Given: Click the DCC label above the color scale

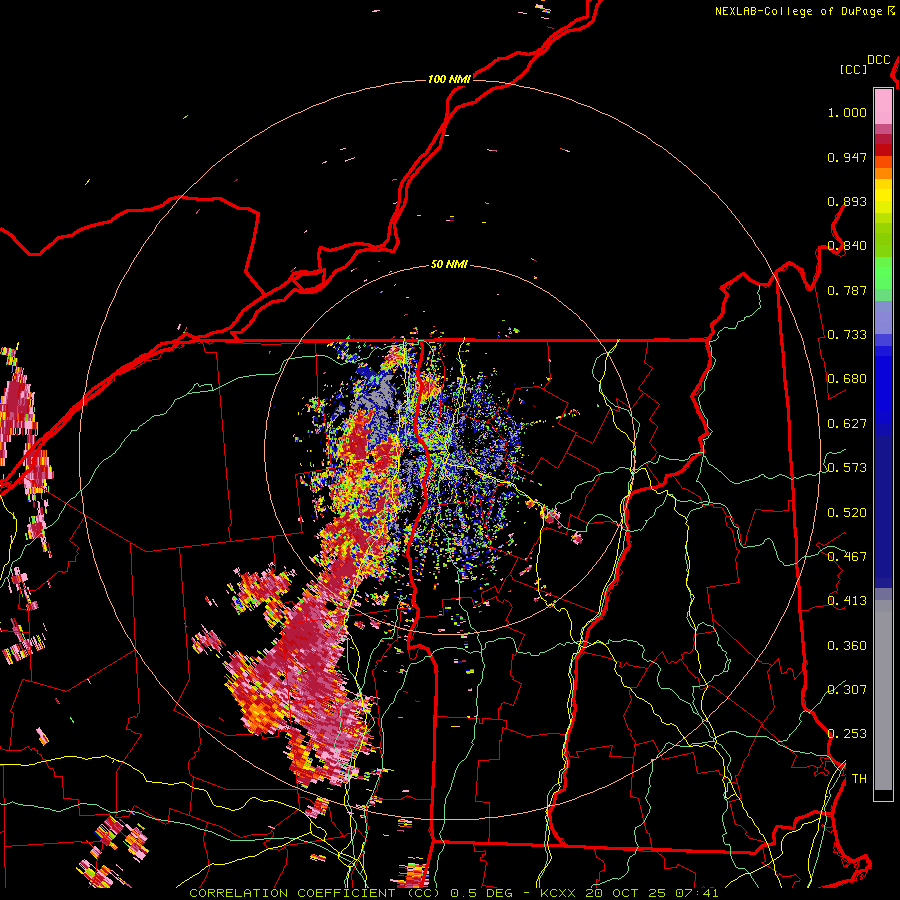Looking at the screenshot, I should coord(878,60).
